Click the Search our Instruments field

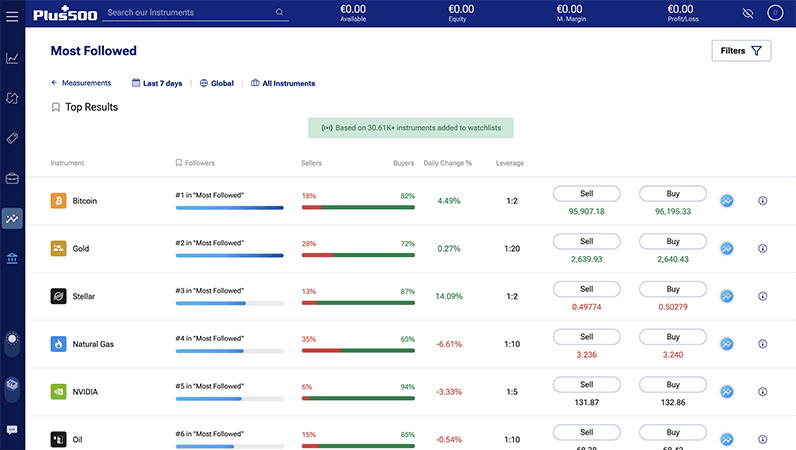(190, 13)
